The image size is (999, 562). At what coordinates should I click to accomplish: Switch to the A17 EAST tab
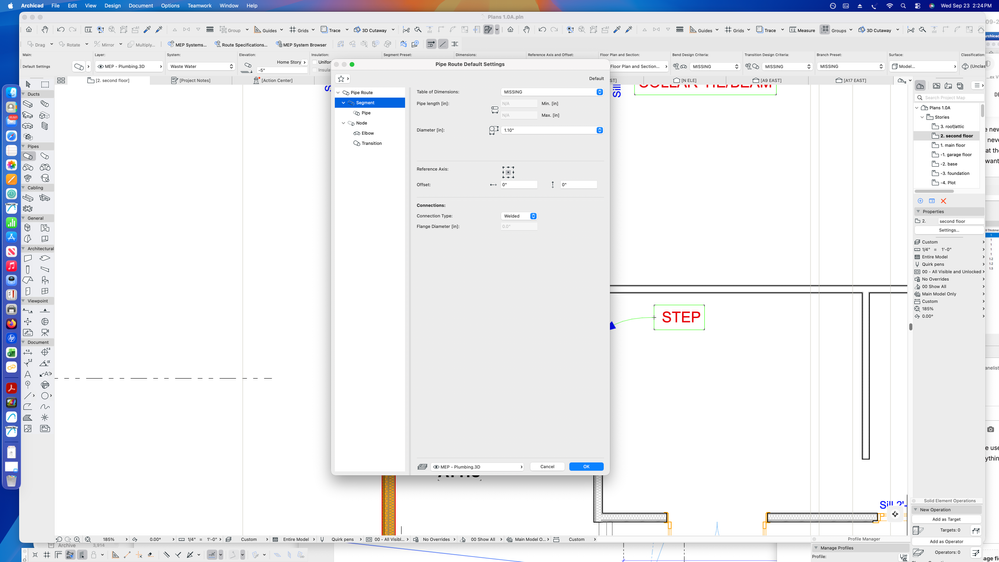pos(851,80)
